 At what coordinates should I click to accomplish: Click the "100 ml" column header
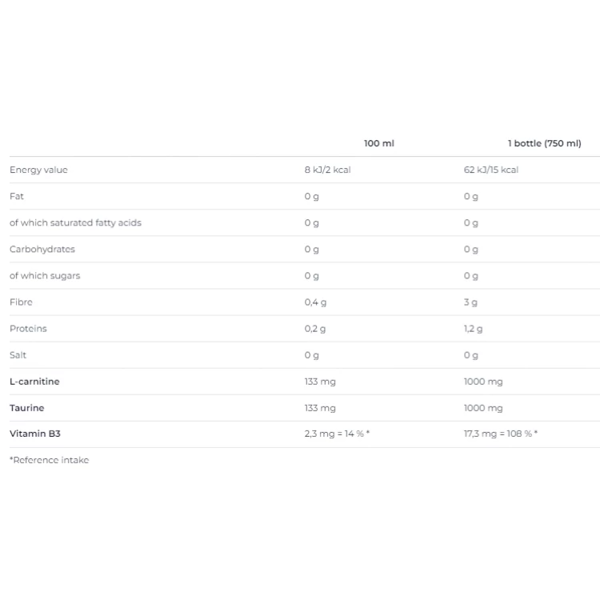coord(379,143)
